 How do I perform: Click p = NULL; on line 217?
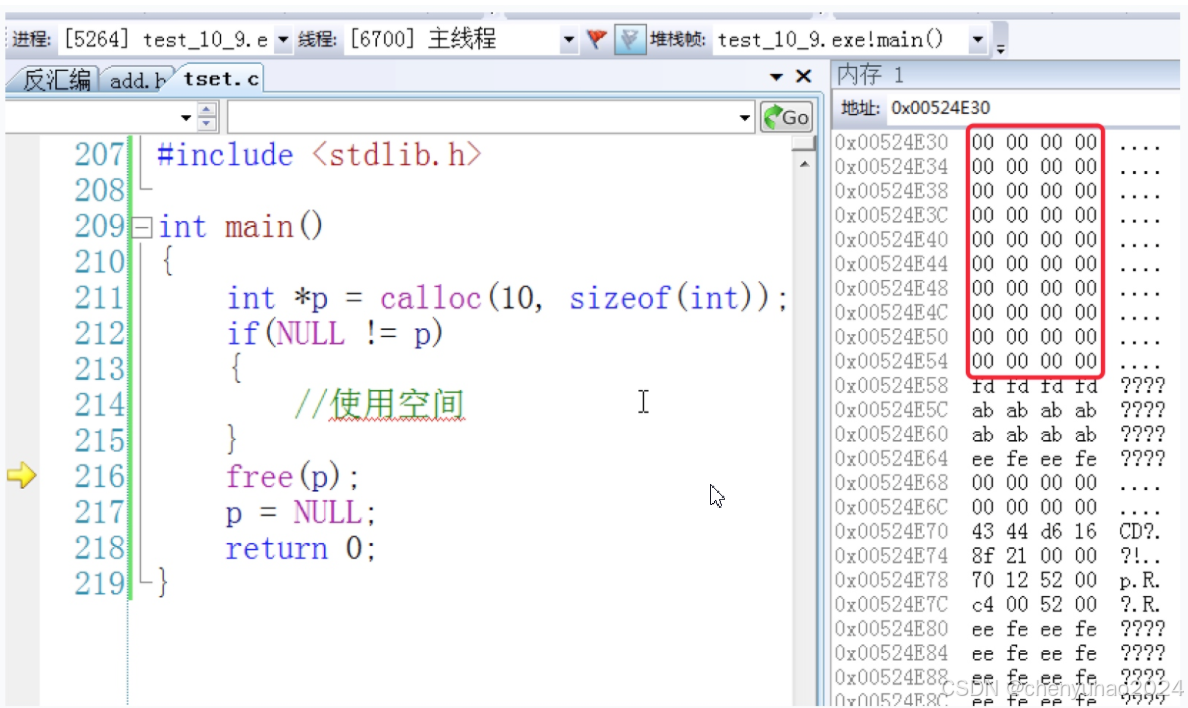click(x=300, y=512)
